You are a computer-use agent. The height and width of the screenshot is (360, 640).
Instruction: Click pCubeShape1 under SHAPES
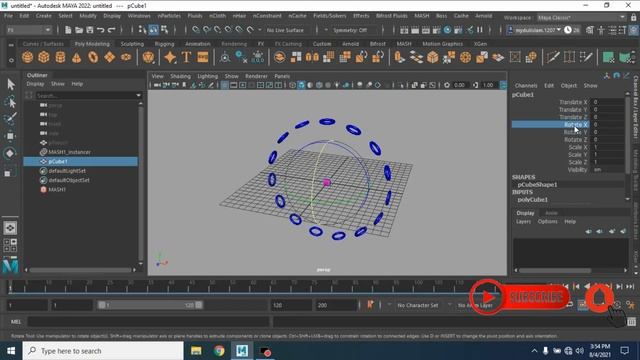(537, 184)
